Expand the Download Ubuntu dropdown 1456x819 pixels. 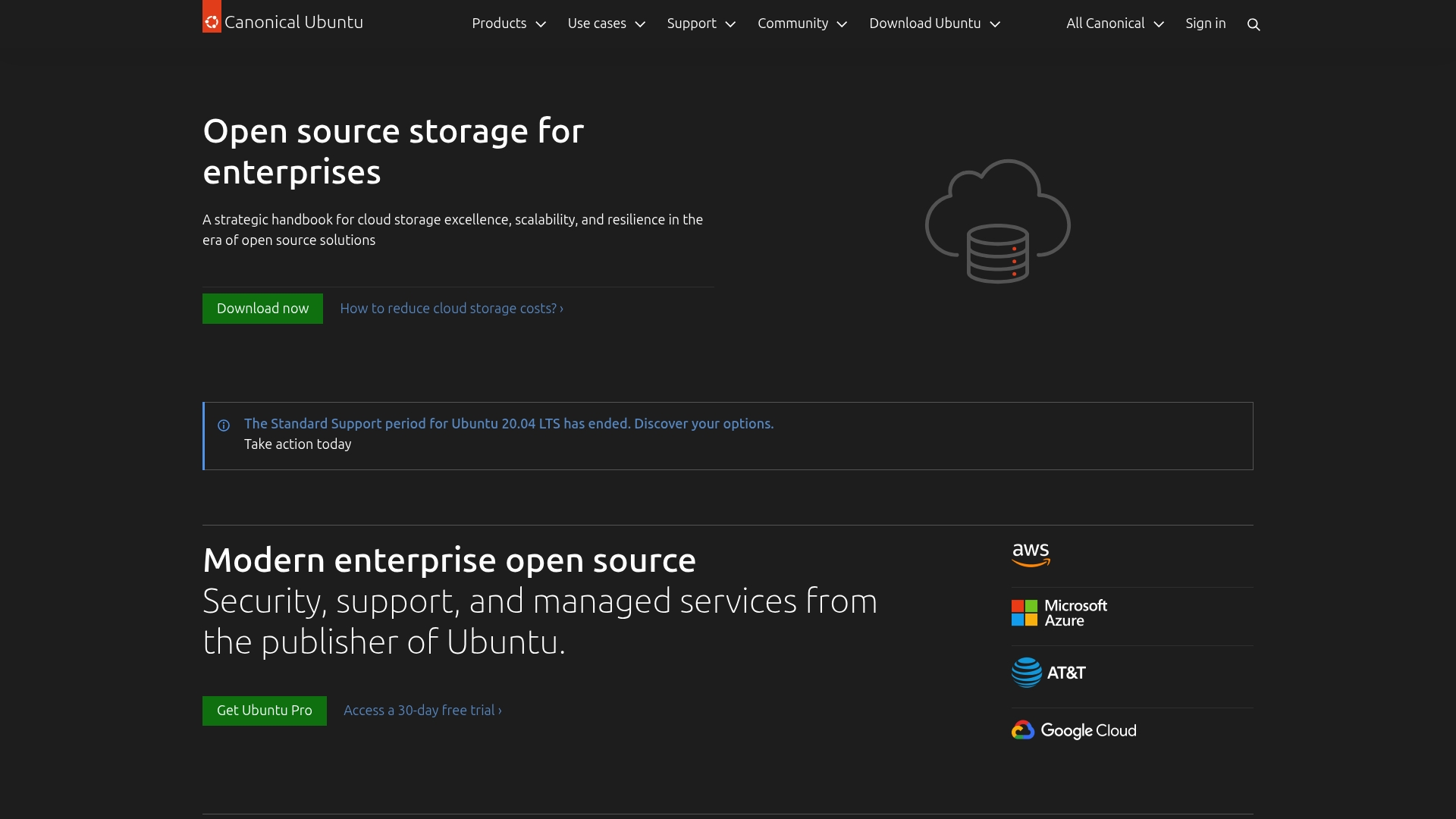tap(934, 24)
